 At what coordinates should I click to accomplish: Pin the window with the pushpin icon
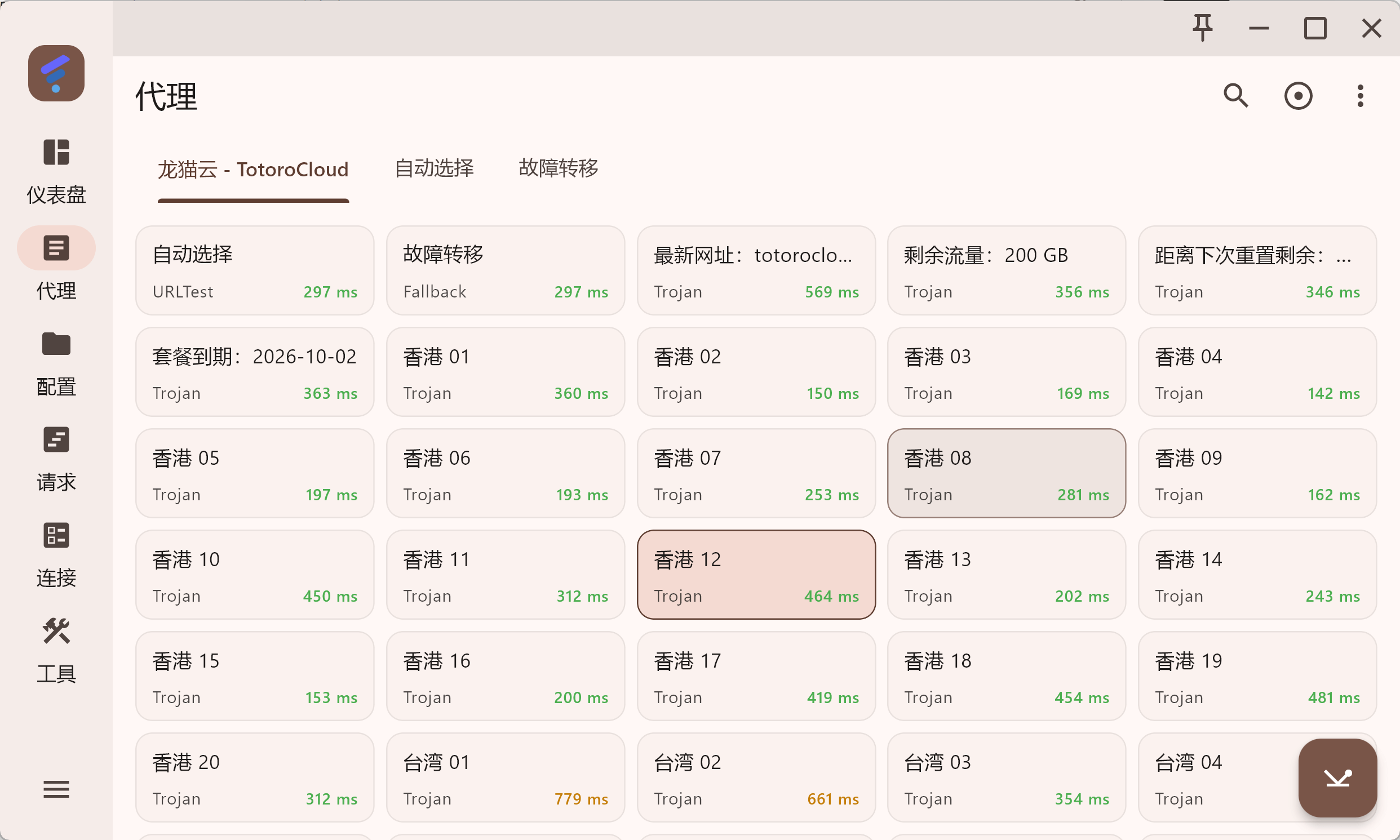(x=1202, y=28)
